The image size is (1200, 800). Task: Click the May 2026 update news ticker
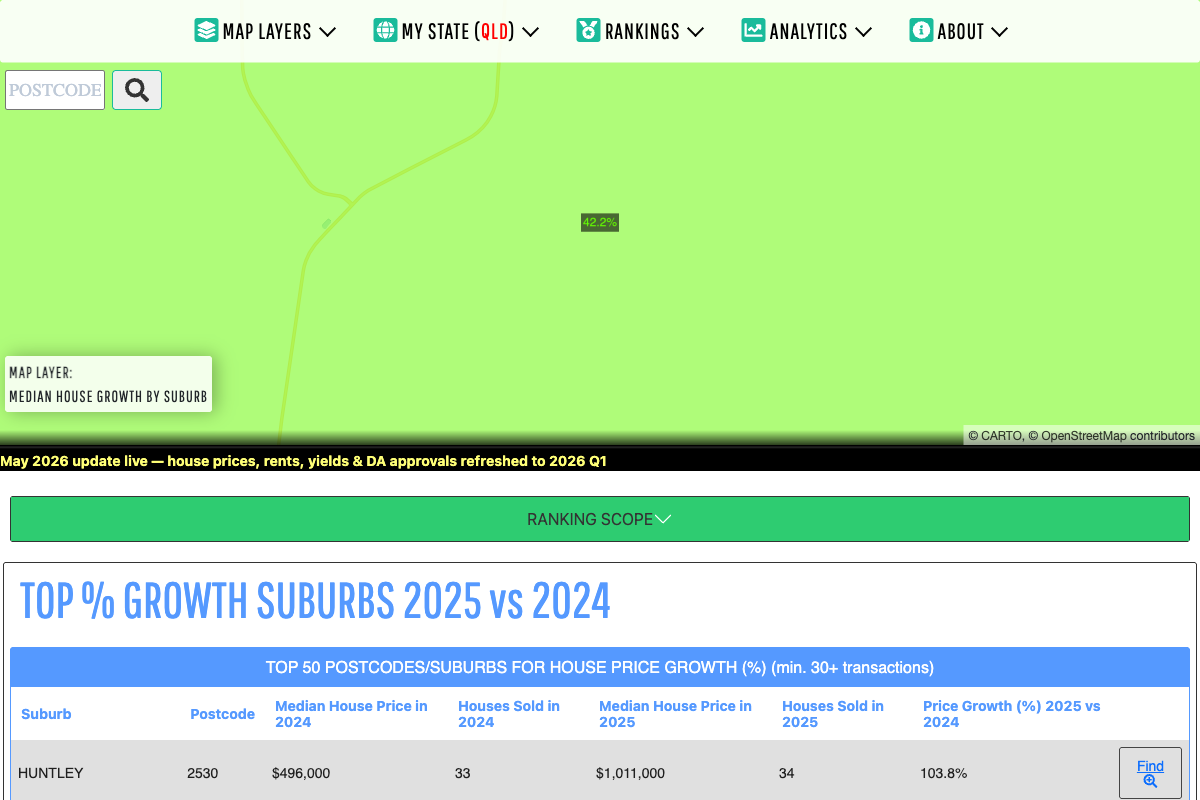tap(304, 461)
